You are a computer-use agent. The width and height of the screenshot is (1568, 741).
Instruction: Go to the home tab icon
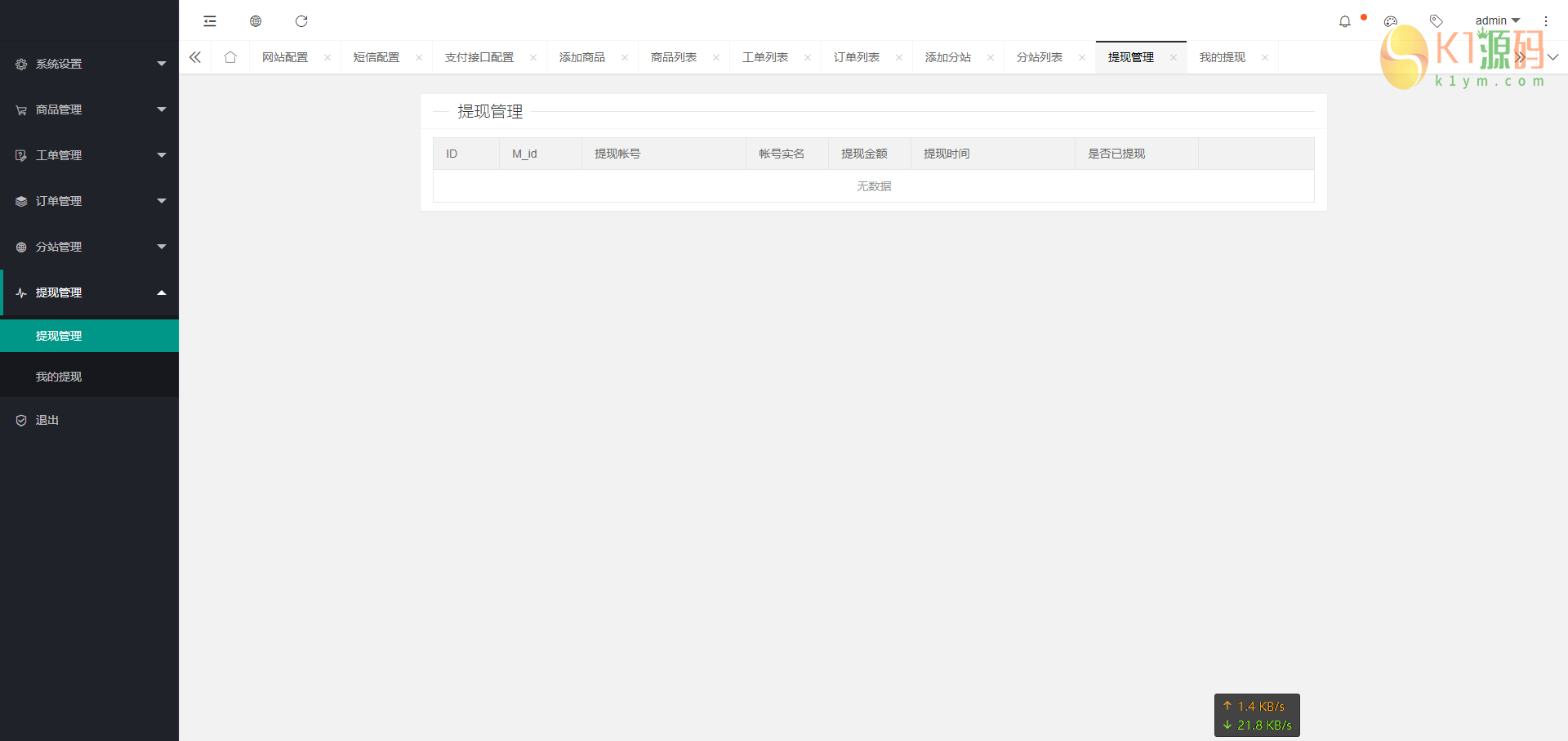(230, 57)
